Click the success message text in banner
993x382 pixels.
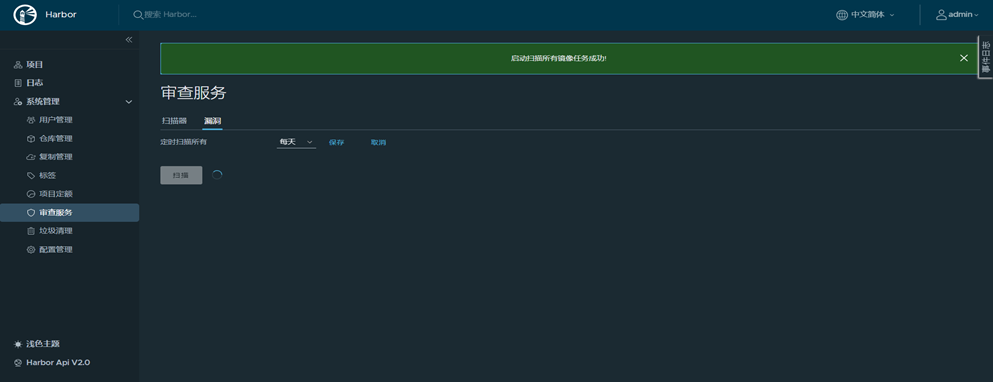[559, 58]
